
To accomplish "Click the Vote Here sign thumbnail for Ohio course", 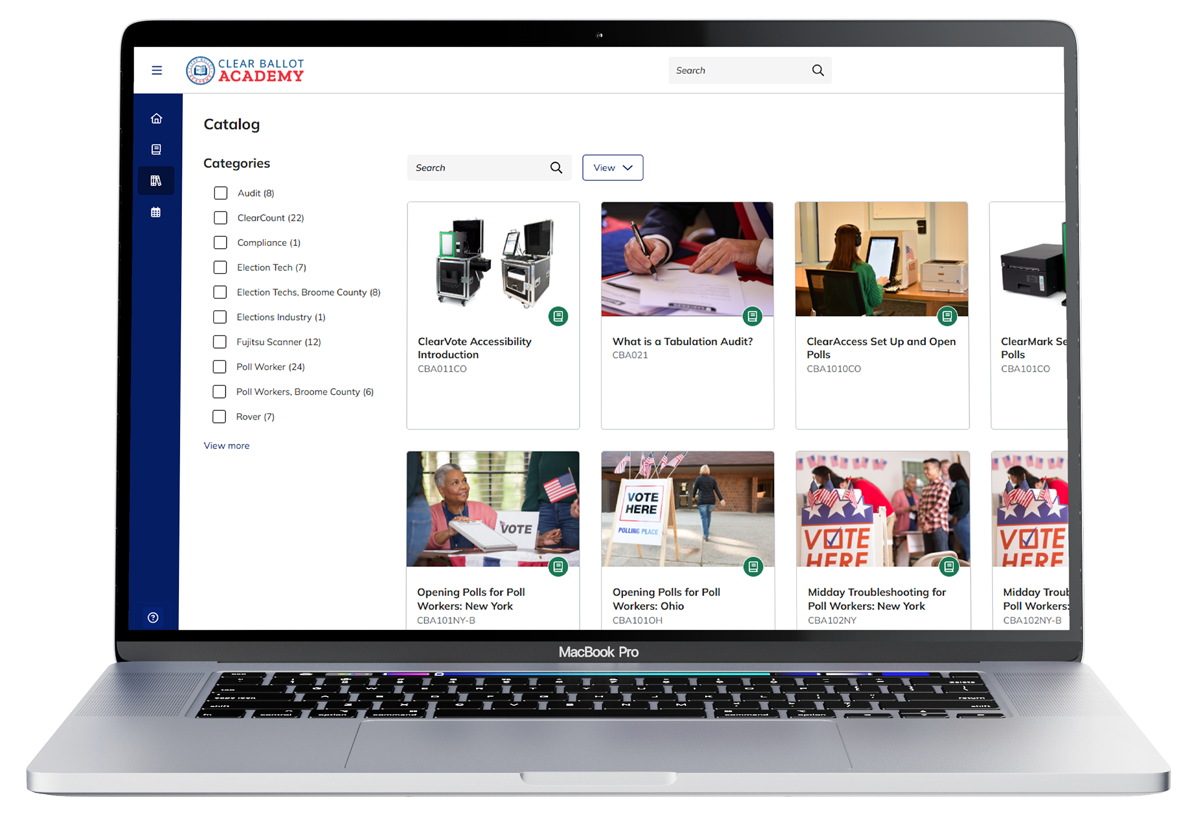I will point(687,509).
